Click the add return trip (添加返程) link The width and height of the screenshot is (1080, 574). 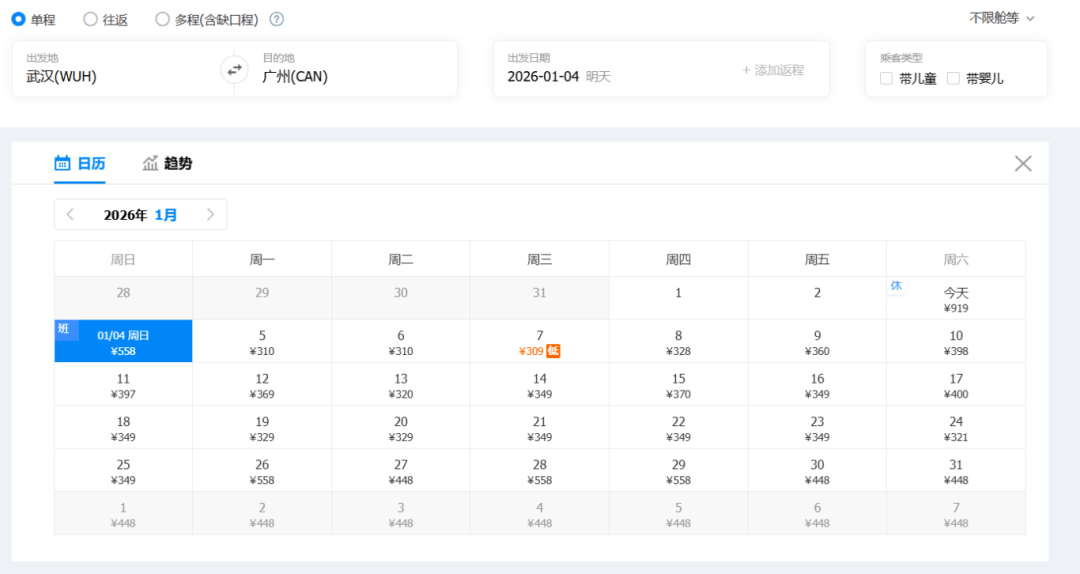[772, 70]
